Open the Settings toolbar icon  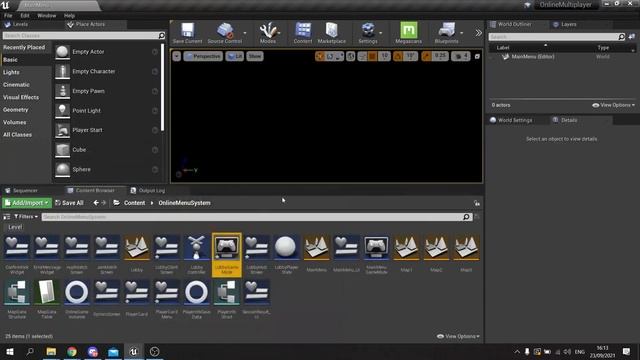tap(368, 30)
